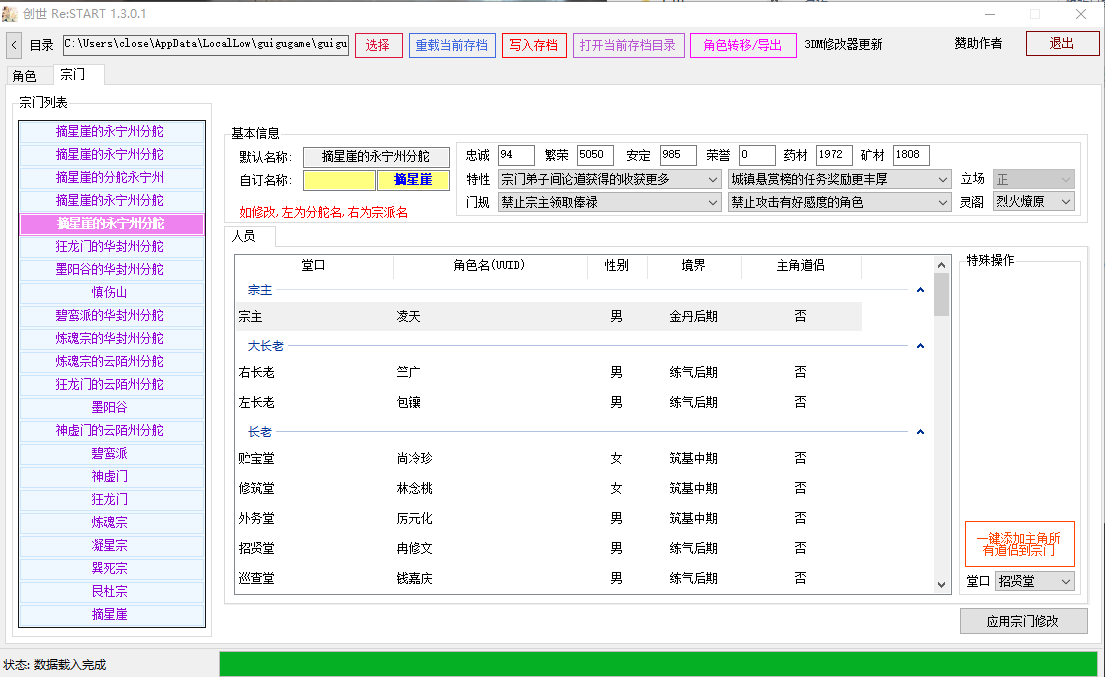Viewport: 1105px width, 677px height.
Task: Select 摘星崖的分舵永宁州 in the sect list
Action: tap(112, 178)
